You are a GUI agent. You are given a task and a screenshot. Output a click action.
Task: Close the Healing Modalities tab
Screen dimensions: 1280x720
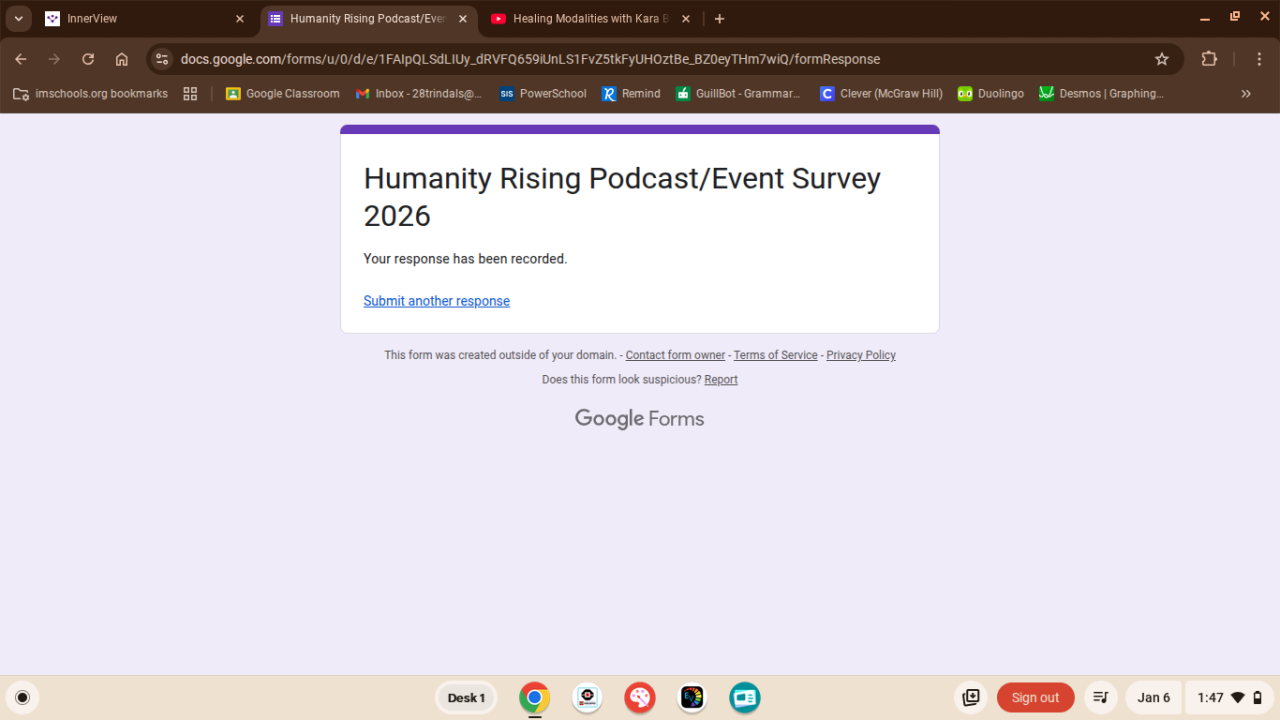tap(684, 19)
